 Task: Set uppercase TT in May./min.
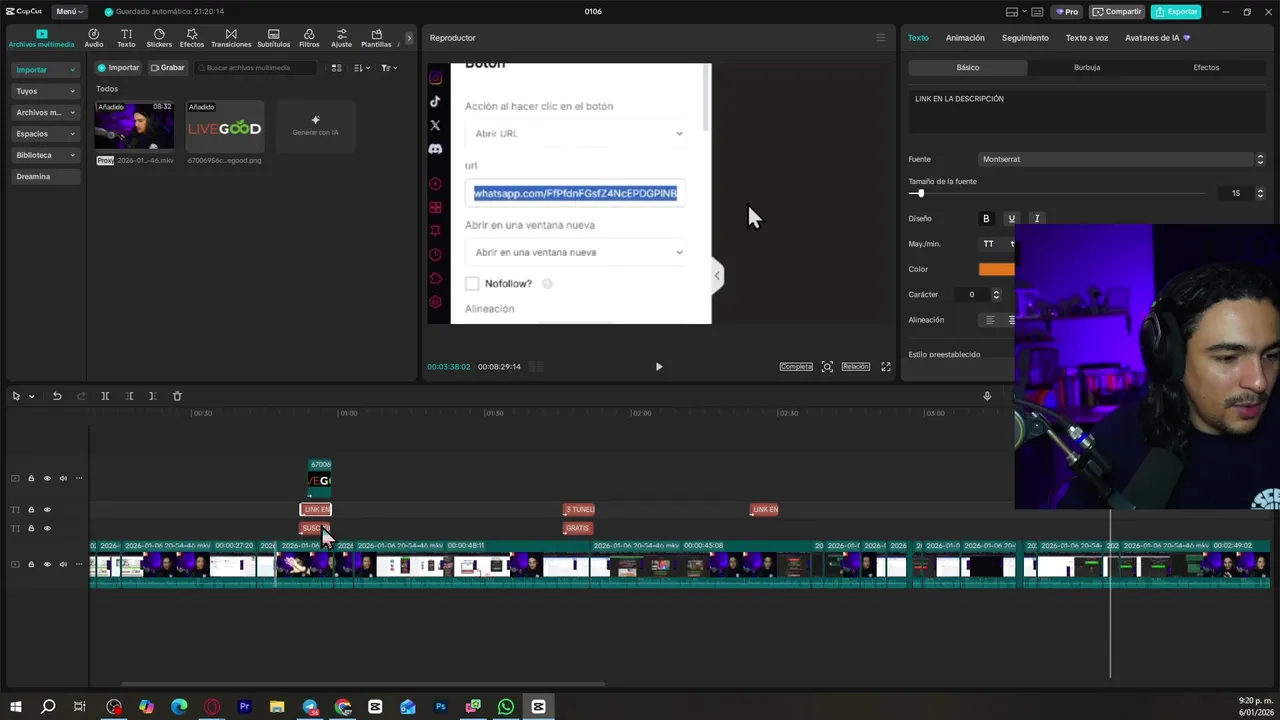tap(988, 244)
